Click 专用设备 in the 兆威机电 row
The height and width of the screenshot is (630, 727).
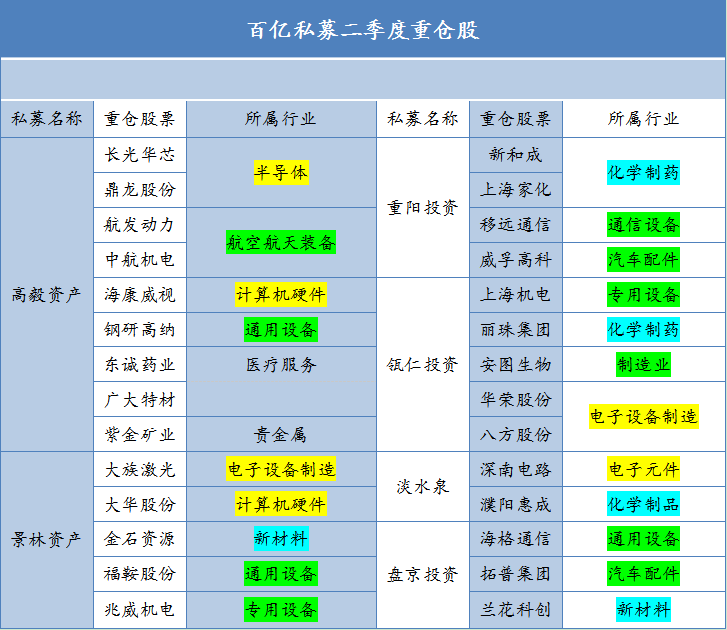(x=281, y=610)
